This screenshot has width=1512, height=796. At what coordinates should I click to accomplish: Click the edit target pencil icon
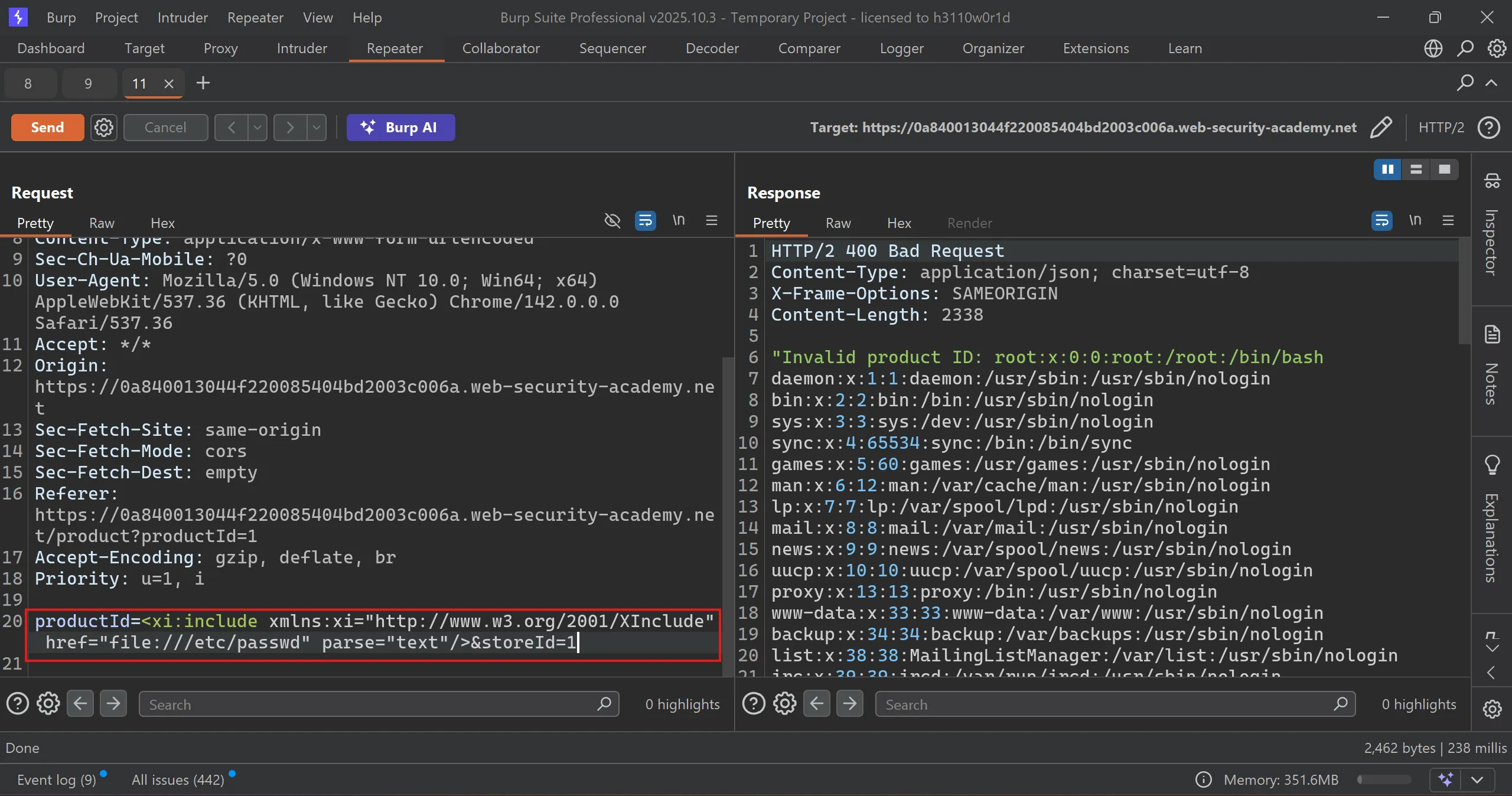[1381, 127]
